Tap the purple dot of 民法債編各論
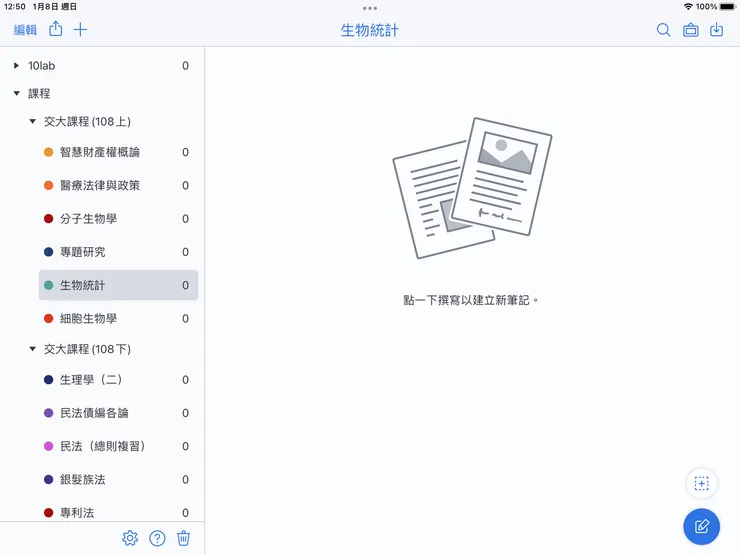Image resolution: width=740 pixels, height=555 pixels. 49,413
